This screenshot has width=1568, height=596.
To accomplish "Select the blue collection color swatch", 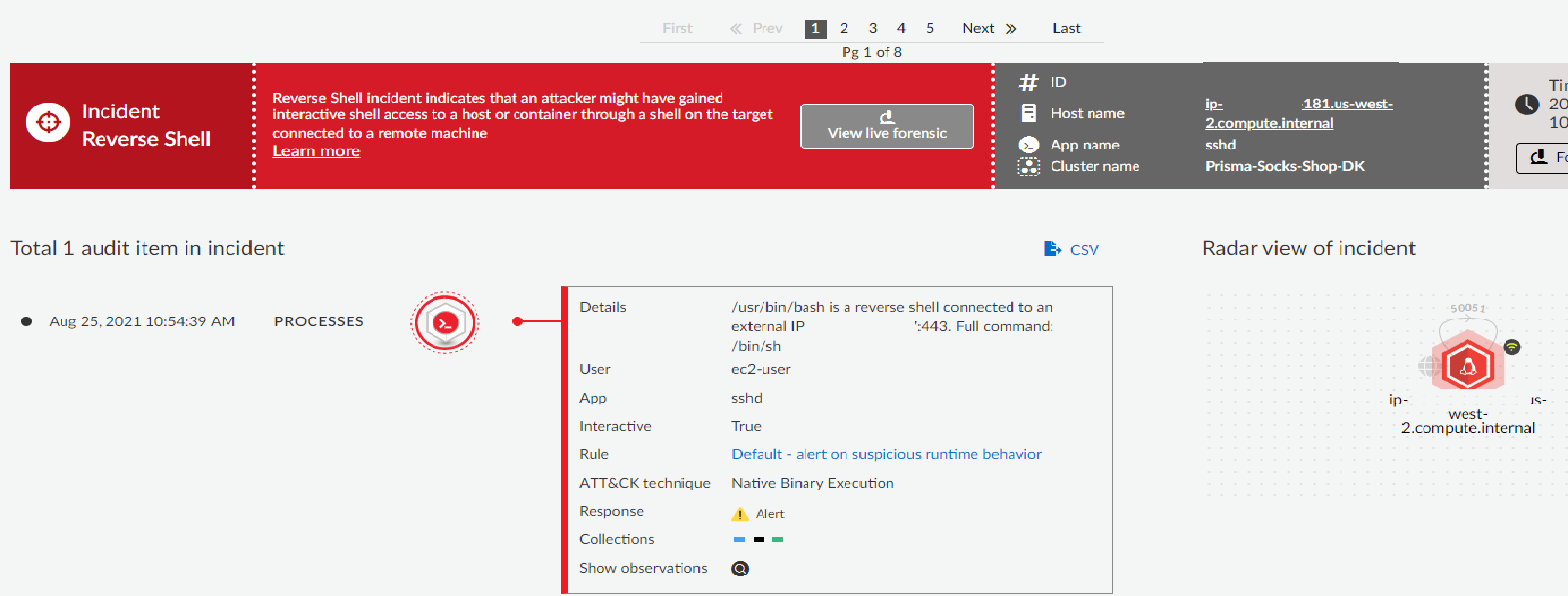I will [x=739, y=540].
